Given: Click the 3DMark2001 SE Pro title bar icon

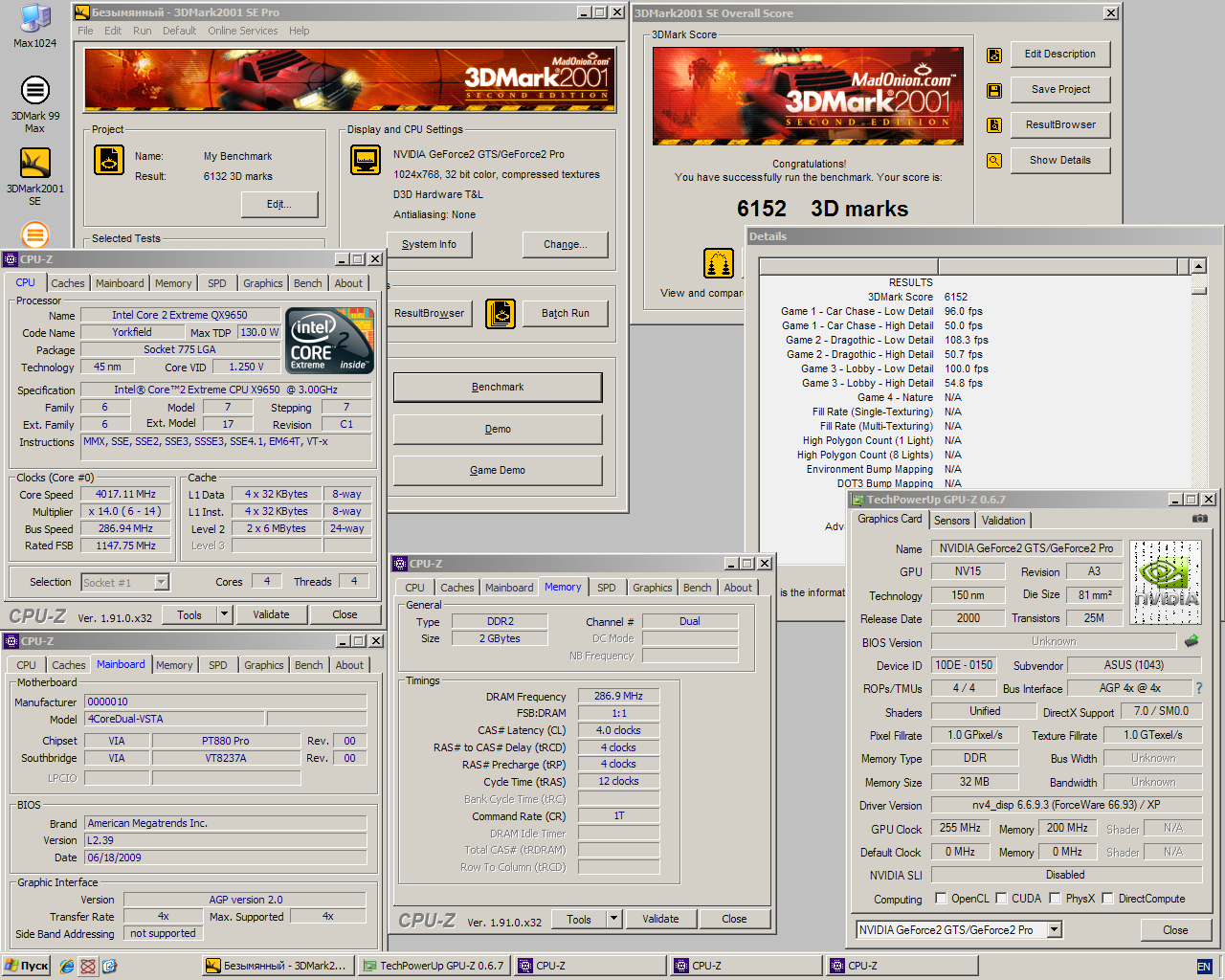Looking at the screenshot, I should (x=82, y=12).
